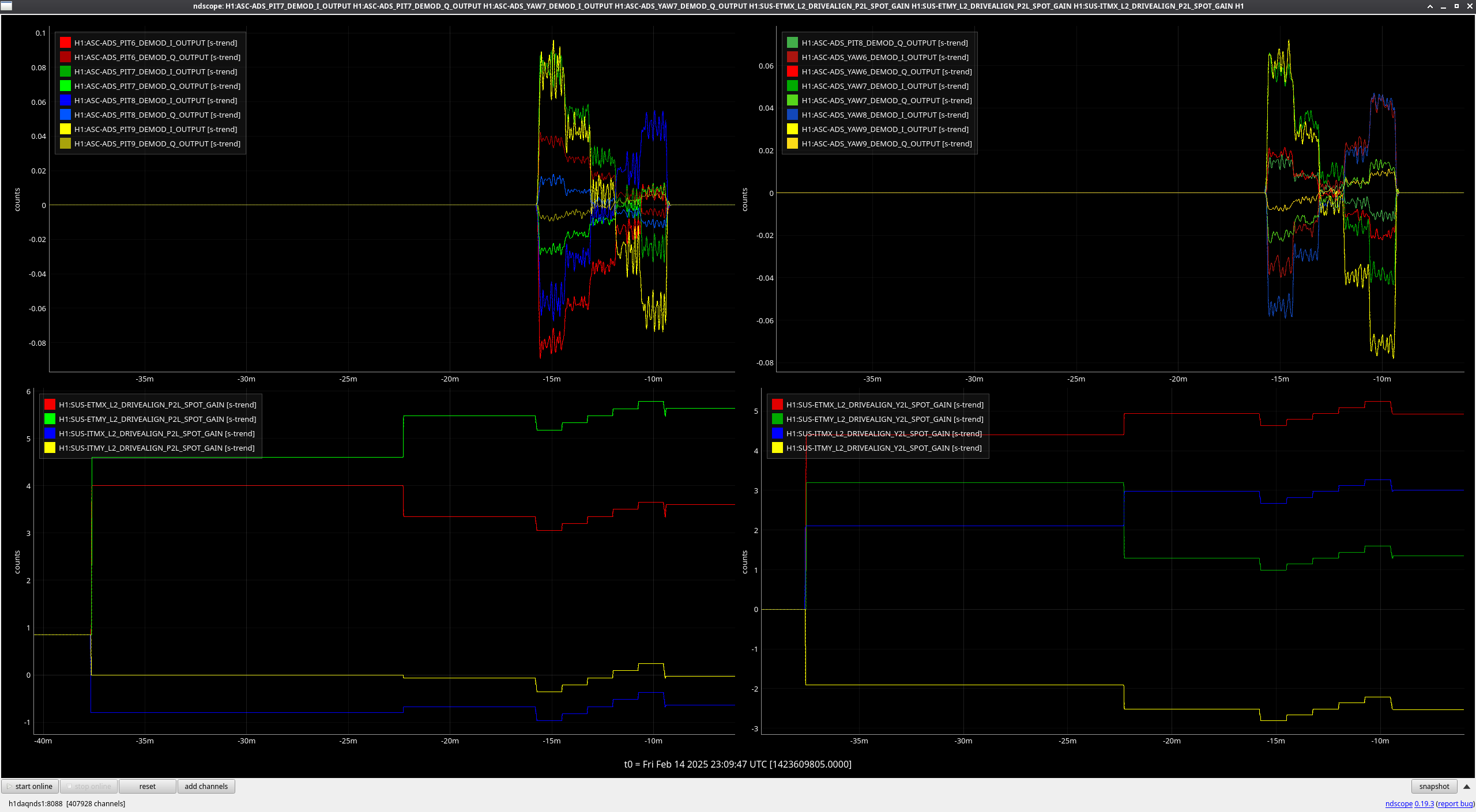Take a snapshot of the plots
The width and height of the screenshot is (1476, 812).
[1434, 786]
